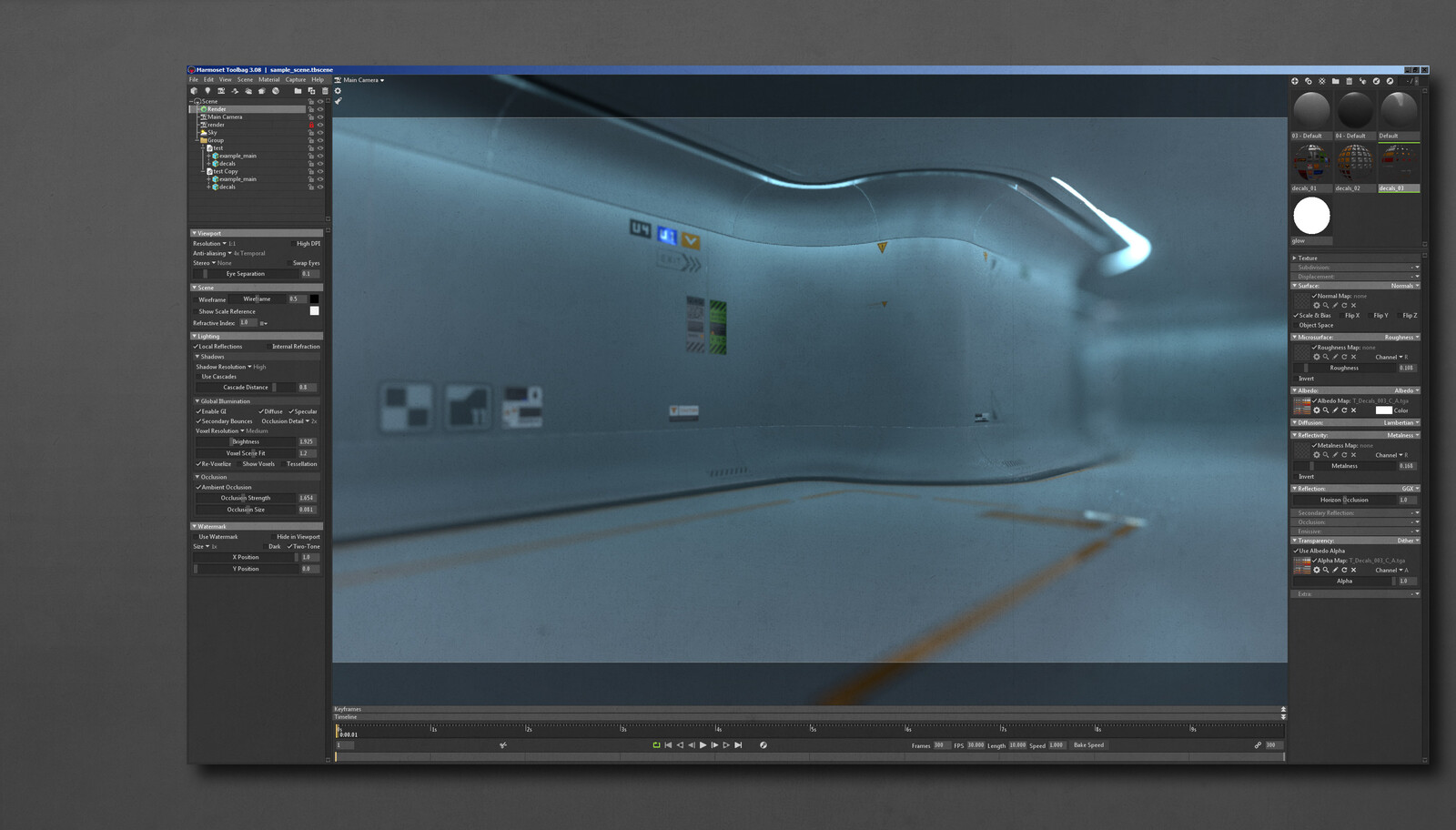Viewport: 1456px width, 830px height.
Task: Collapse the Global Illumination section
Action: pos(197,401)
